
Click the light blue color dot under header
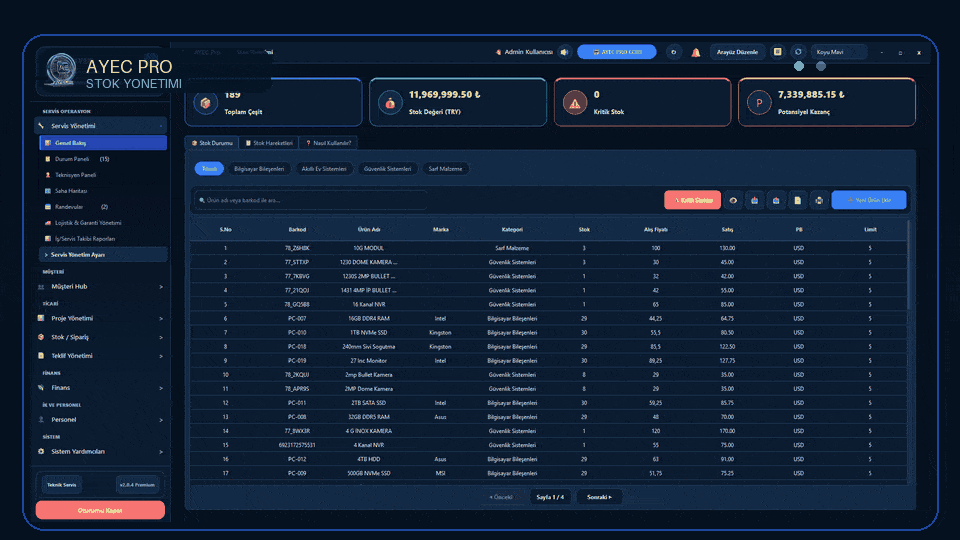point(799,66)
